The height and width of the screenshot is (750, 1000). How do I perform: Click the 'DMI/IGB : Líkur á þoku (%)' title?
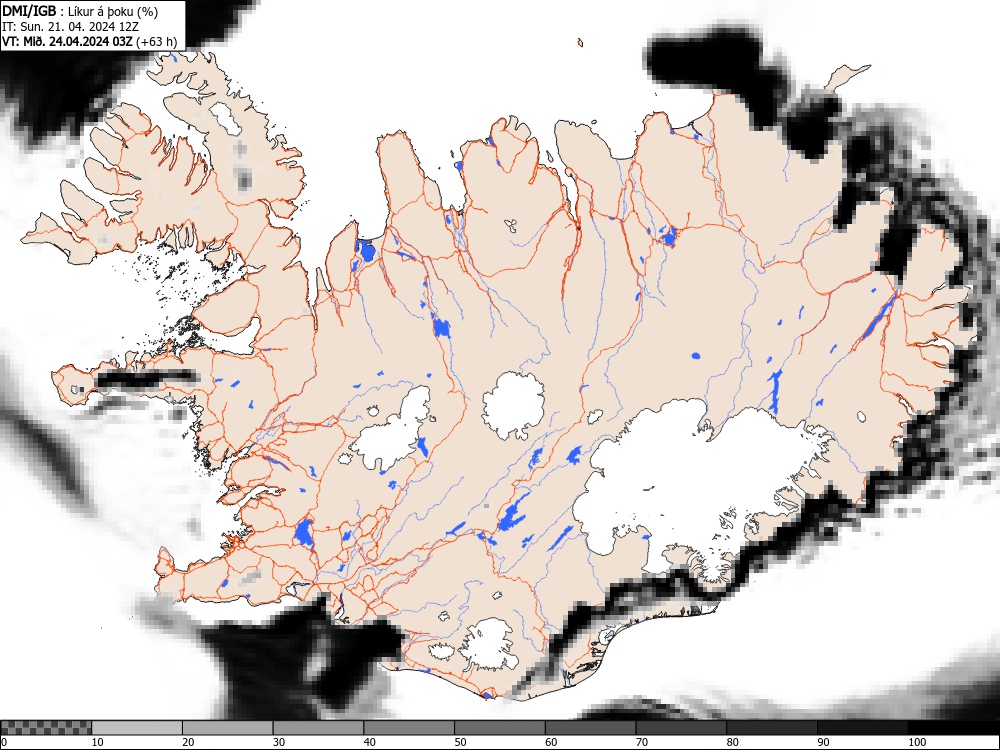coord(80,11)
